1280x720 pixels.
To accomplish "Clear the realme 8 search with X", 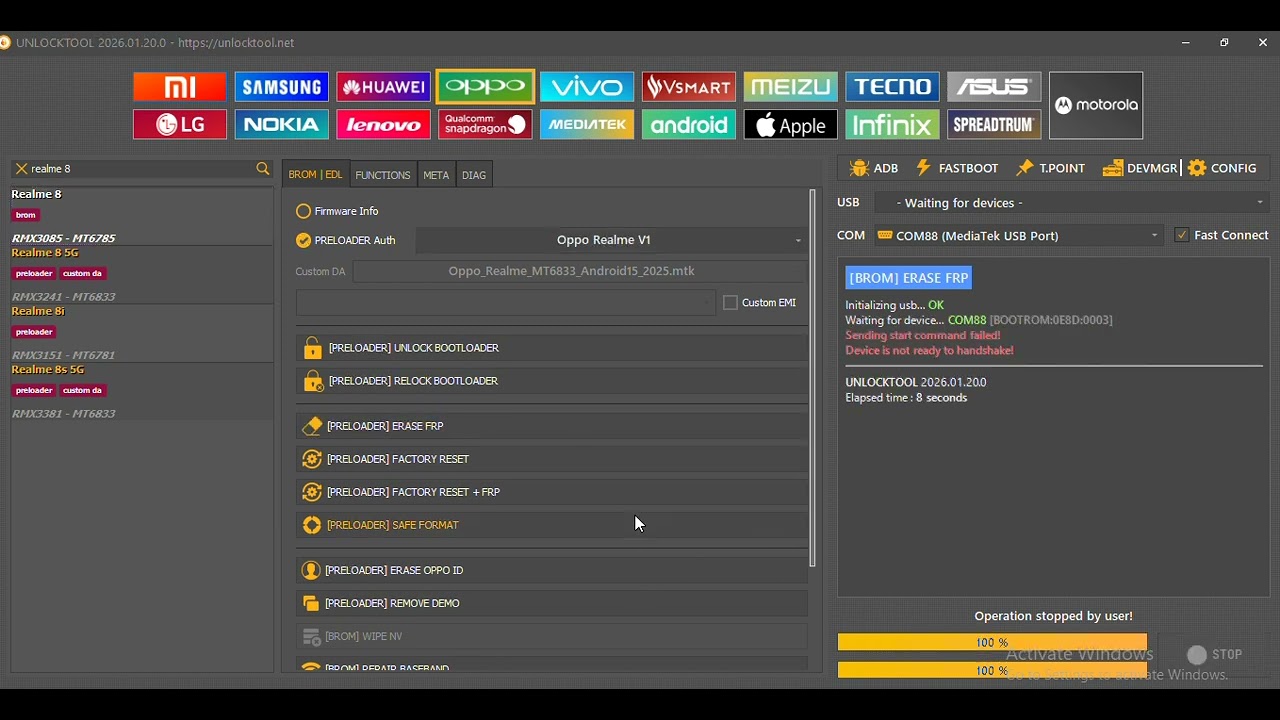I will click(x=21, y=169).
